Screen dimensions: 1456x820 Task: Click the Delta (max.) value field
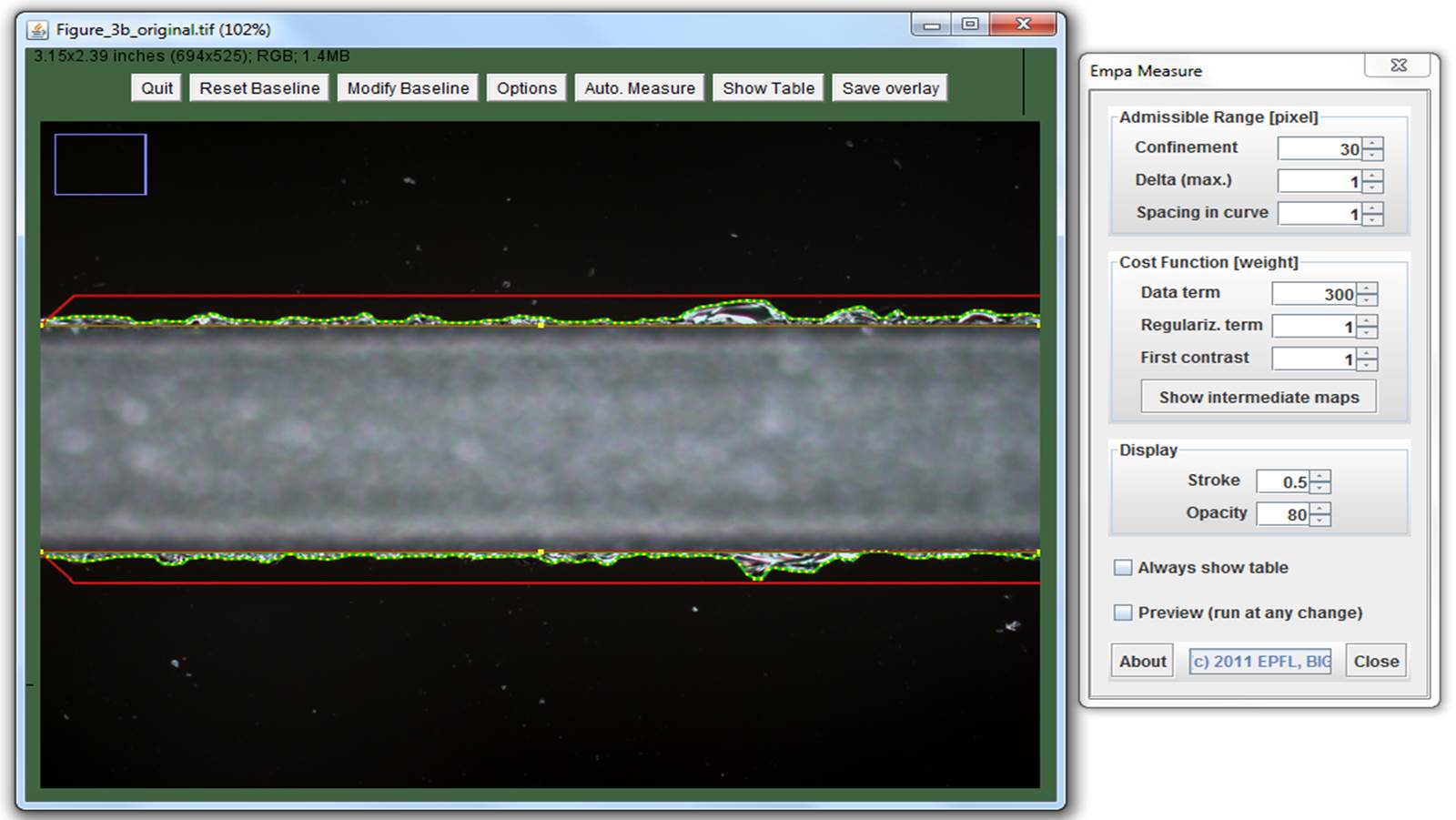pyautogui.click(x=1319, y=182)
